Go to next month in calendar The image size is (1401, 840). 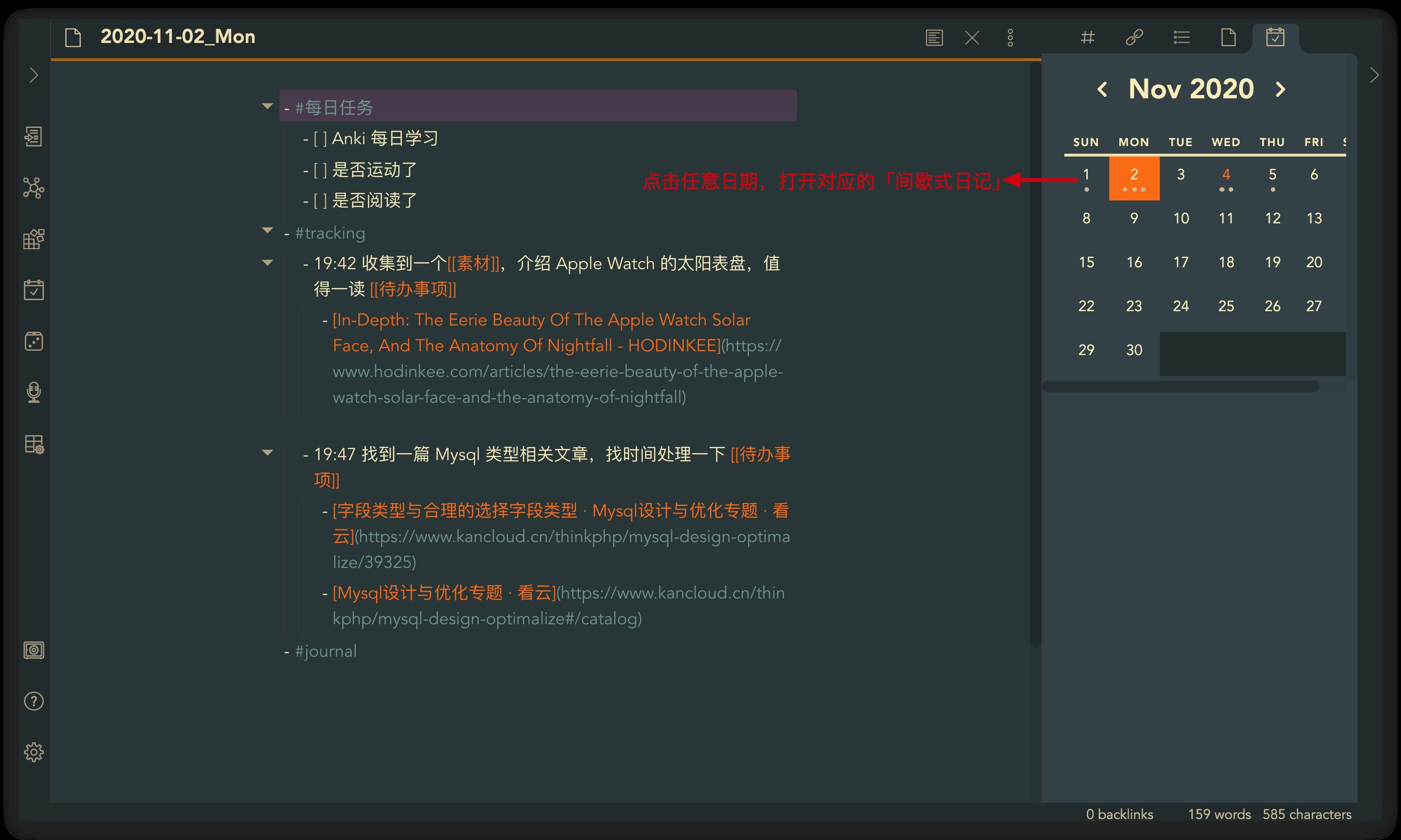[1280, 89]
